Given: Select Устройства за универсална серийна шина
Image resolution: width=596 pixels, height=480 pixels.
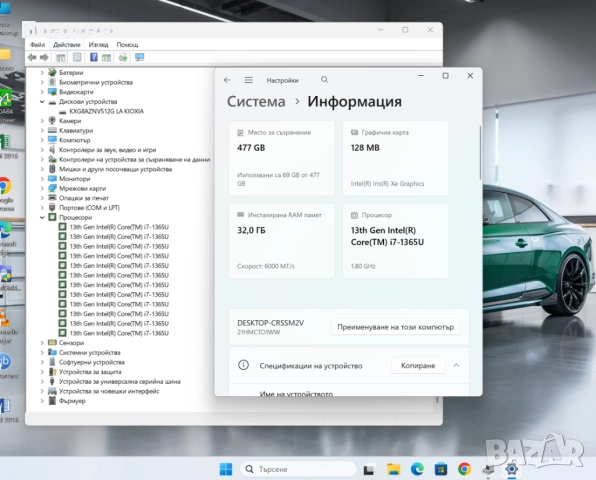Looking at the screenshot, I should (119, 382).
